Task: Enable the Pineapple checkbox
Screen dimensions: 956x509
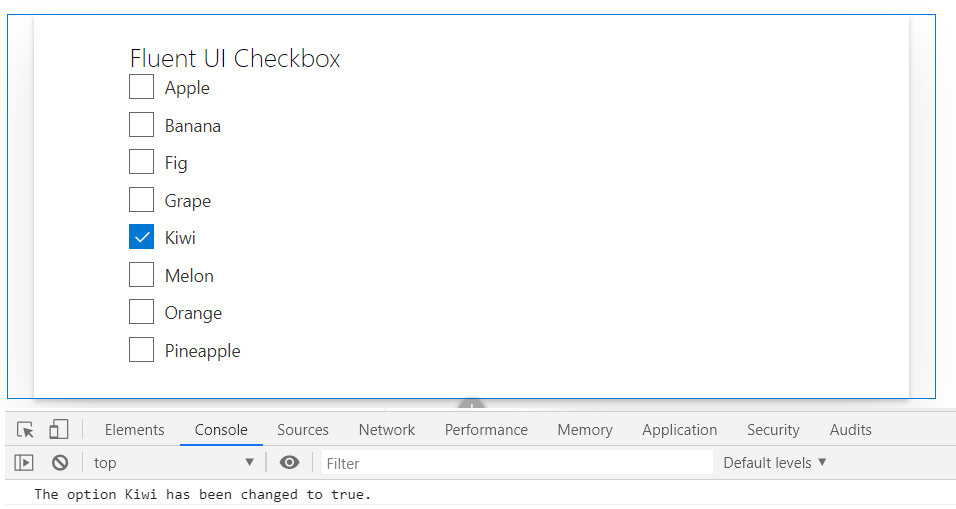Action: point(141,350)
